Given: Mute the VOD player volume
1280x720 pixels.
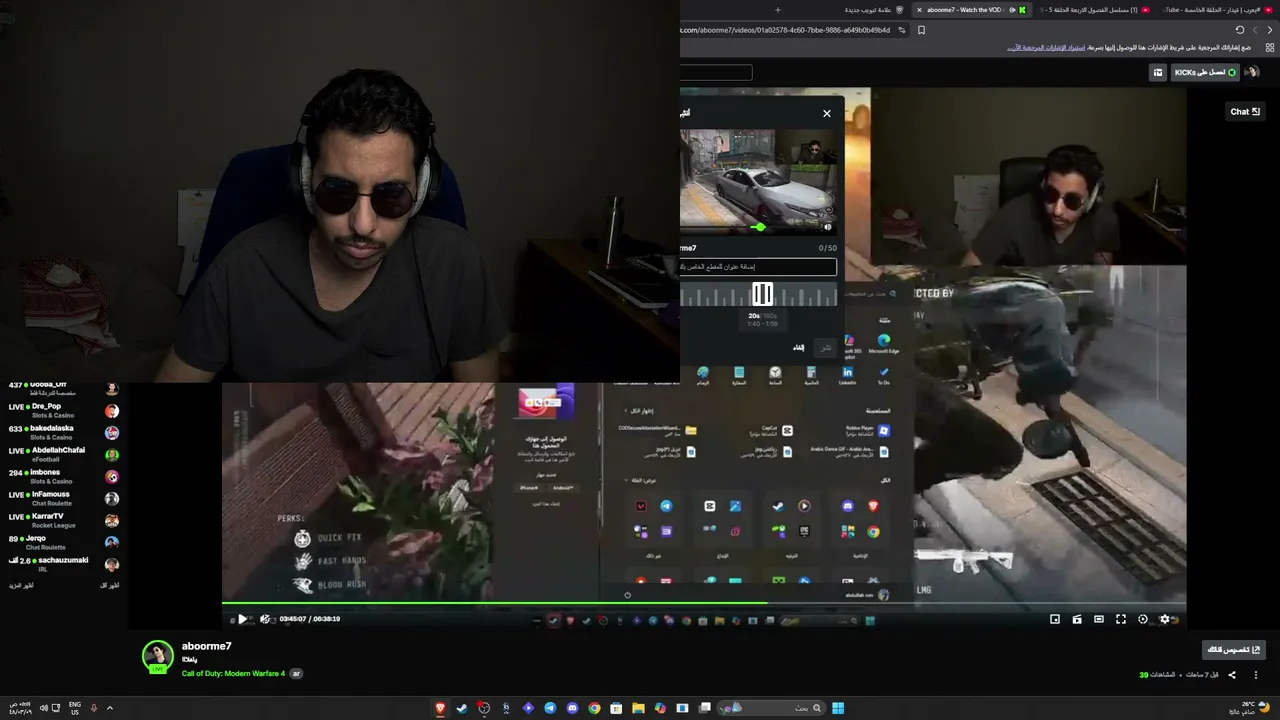Looking at the screenshot, I should point(264,619).
